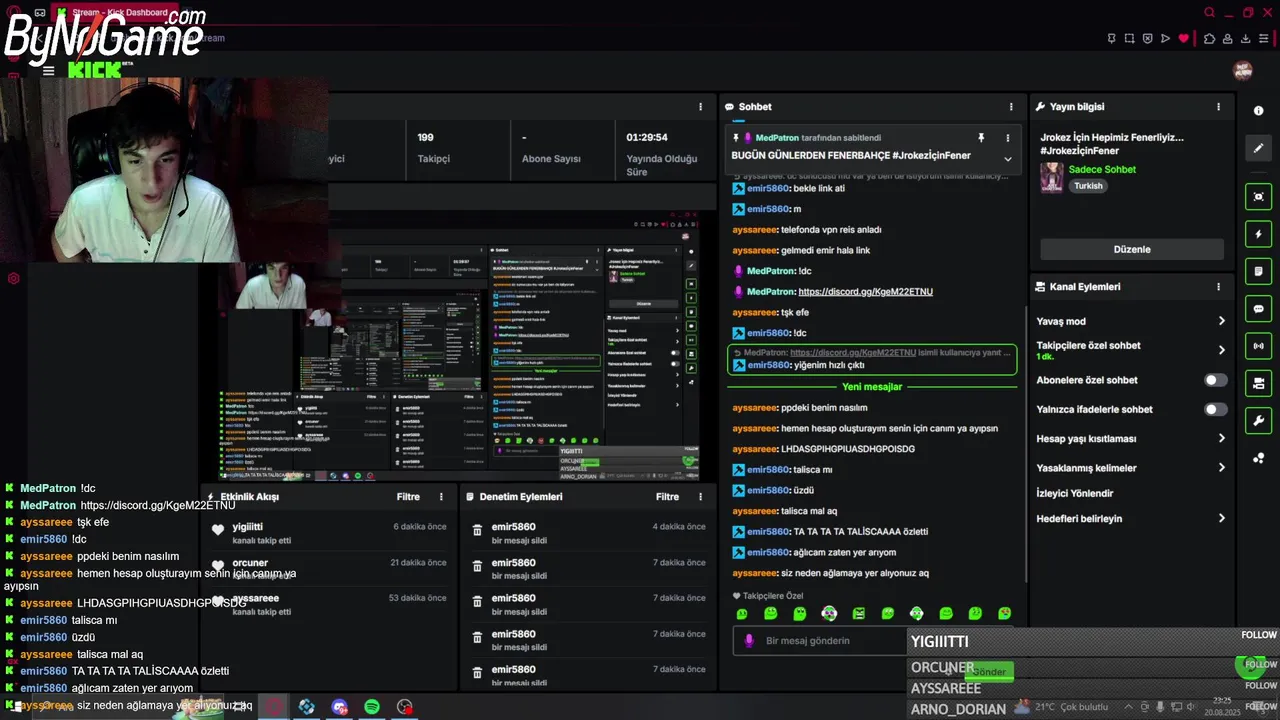Click the first green emote under Takipçilere Özel

coord(741,613)
